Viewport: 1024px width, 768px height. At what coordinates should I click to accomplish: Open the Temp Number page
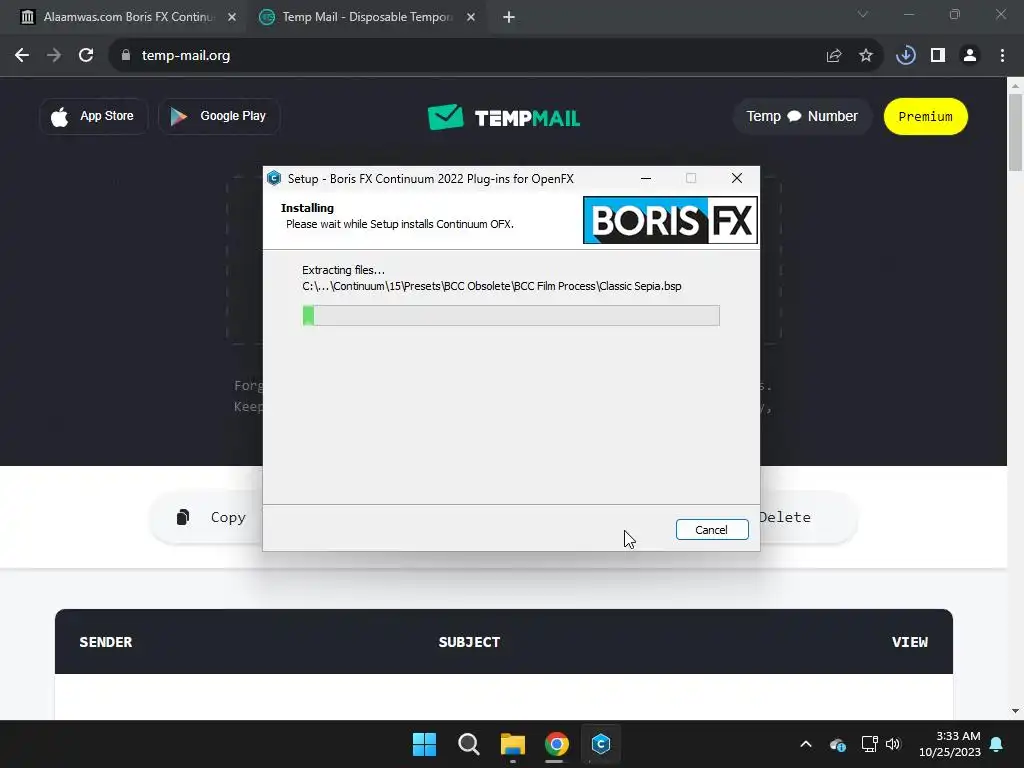coord(802,116)
